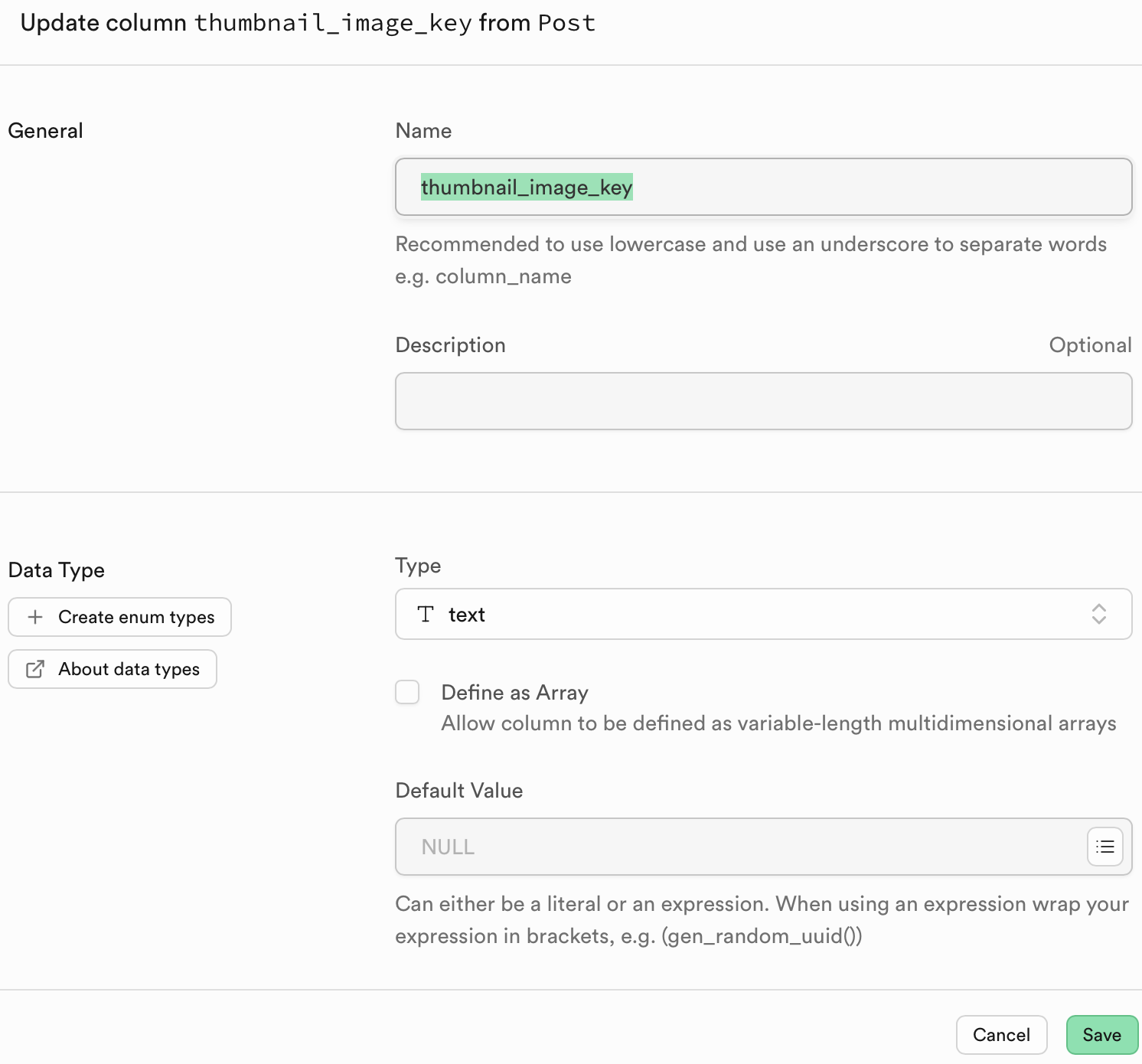Click the Default Value NULL input field

point(739,847)
